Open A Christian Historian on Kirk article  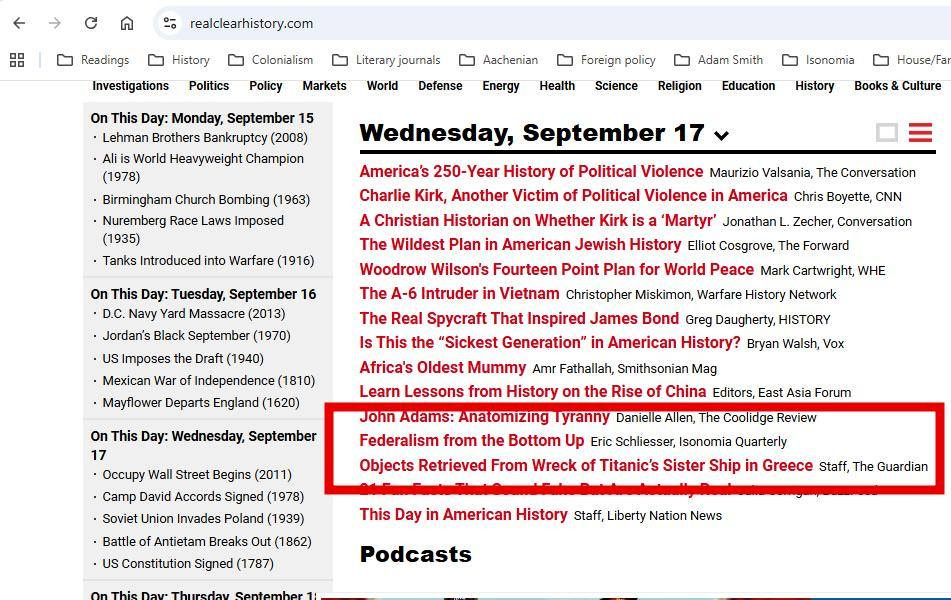coord(537,221)
